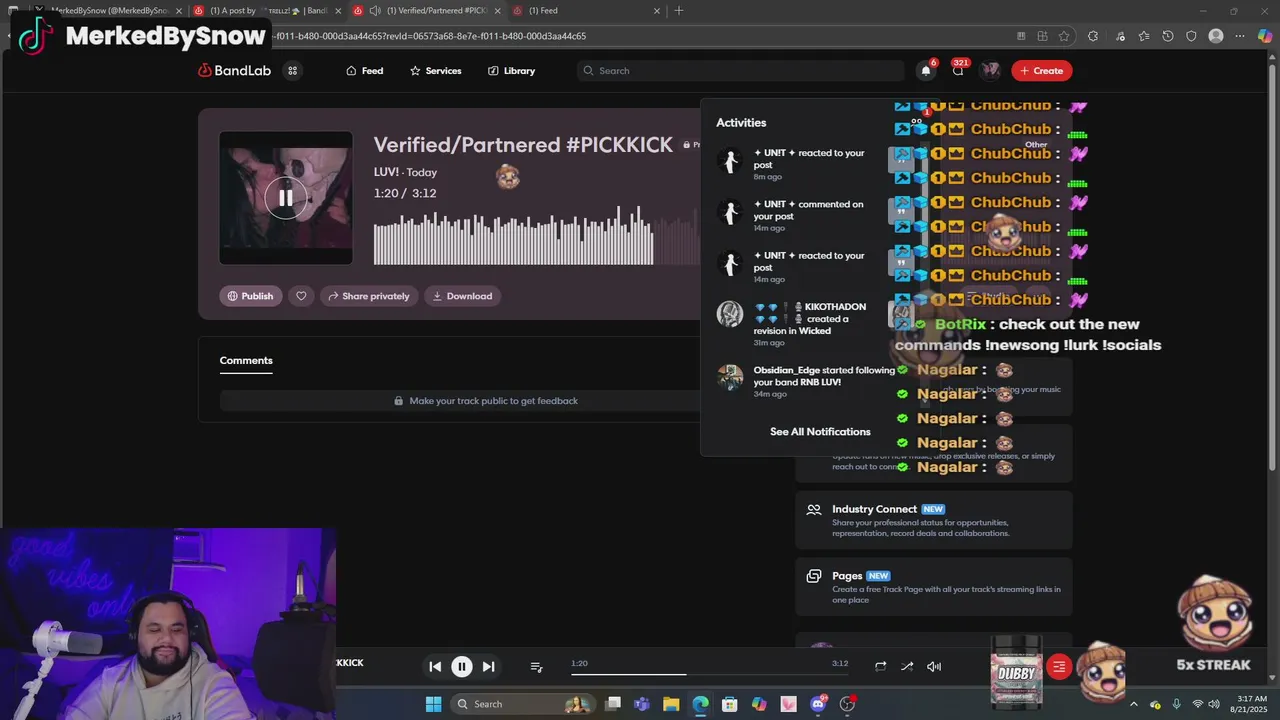Open the Services menu
Viewport: 1280px width, 720px height.
[436, 71]
